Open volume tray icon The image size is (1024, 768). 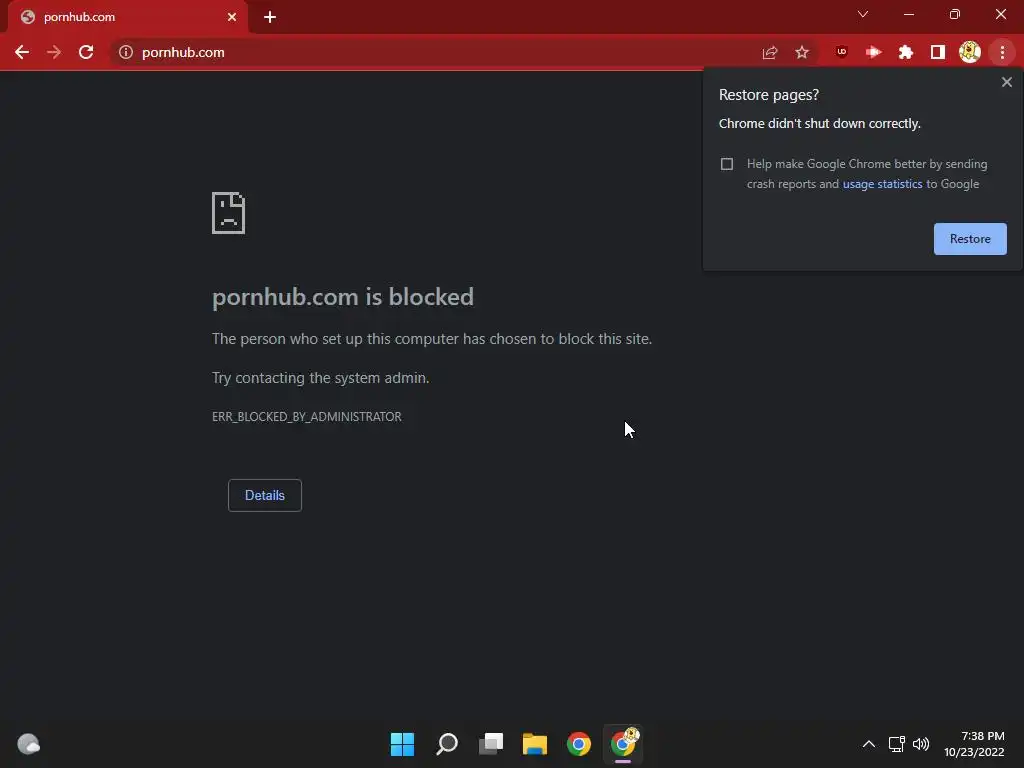tap(921, 744)
